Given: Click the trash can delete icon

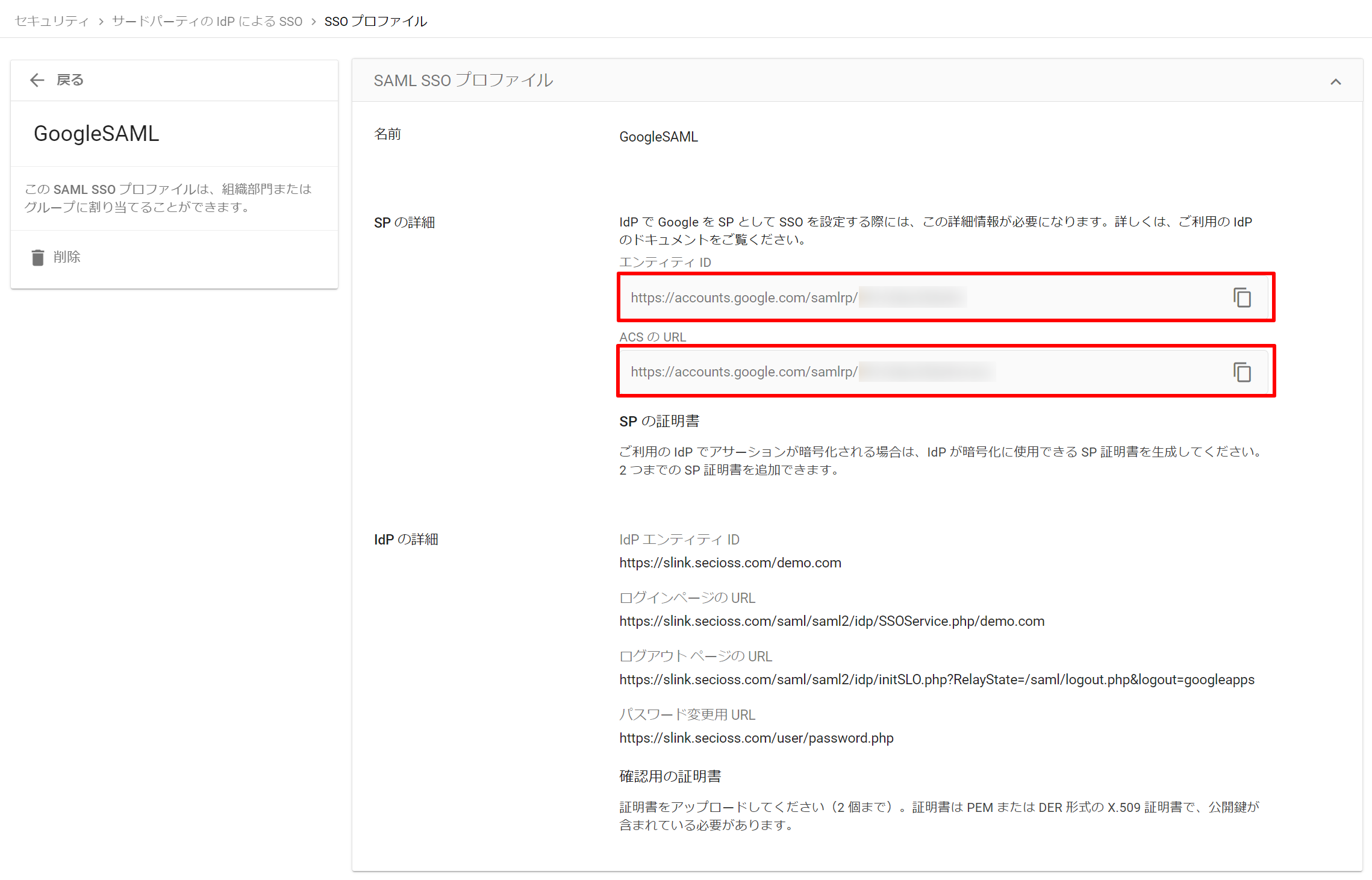Looking at the screenshot, I should (x=38, y=257).
